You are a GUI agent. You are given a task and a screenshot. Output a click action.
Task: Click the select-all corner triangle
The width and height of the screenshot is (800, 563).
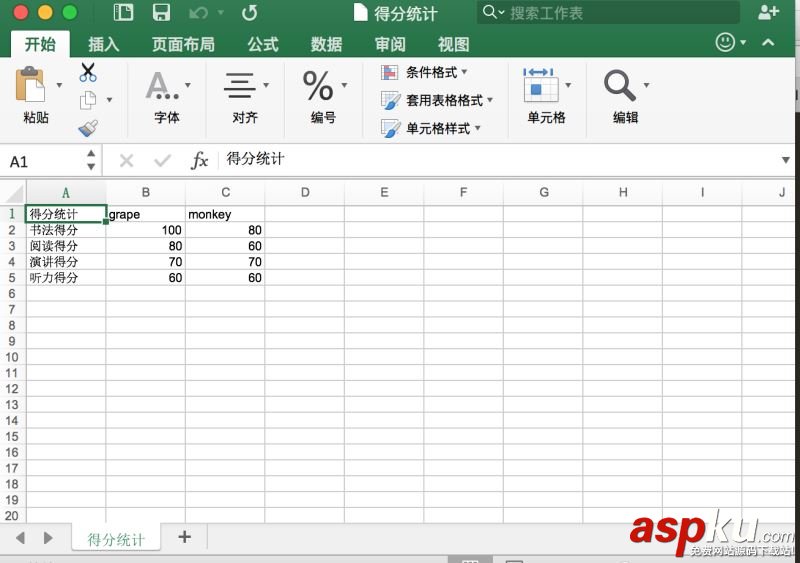pos(15,194)
